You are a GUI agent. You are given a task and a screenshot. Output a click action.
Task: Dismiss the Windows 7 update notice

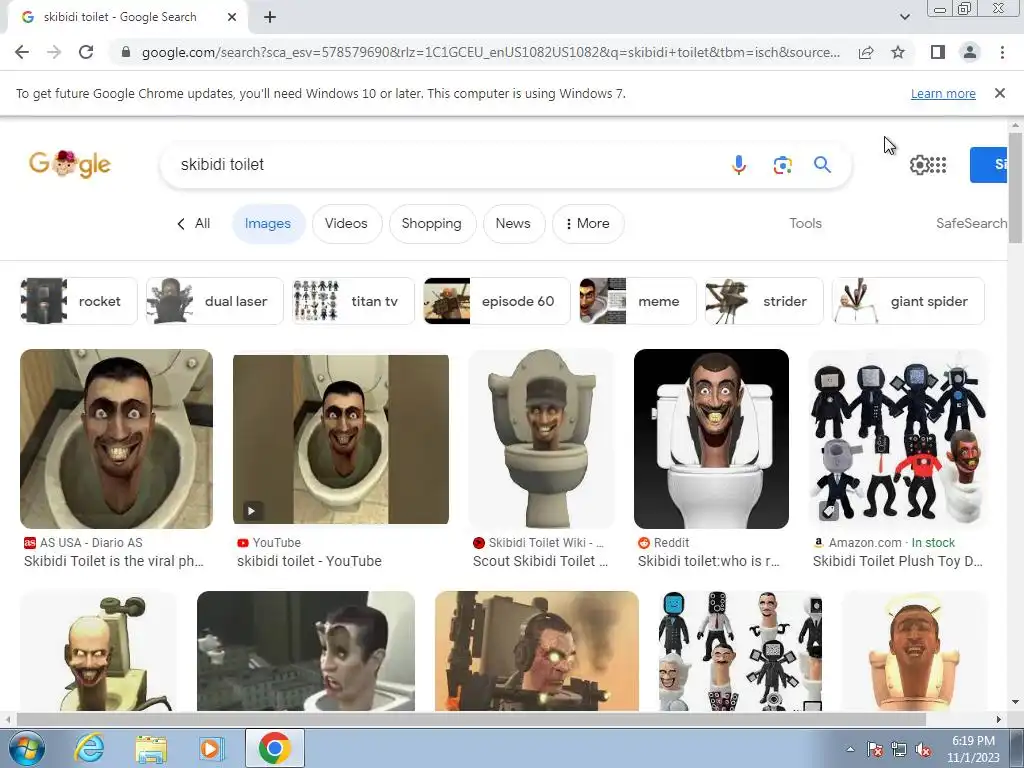tap(999, 93)
